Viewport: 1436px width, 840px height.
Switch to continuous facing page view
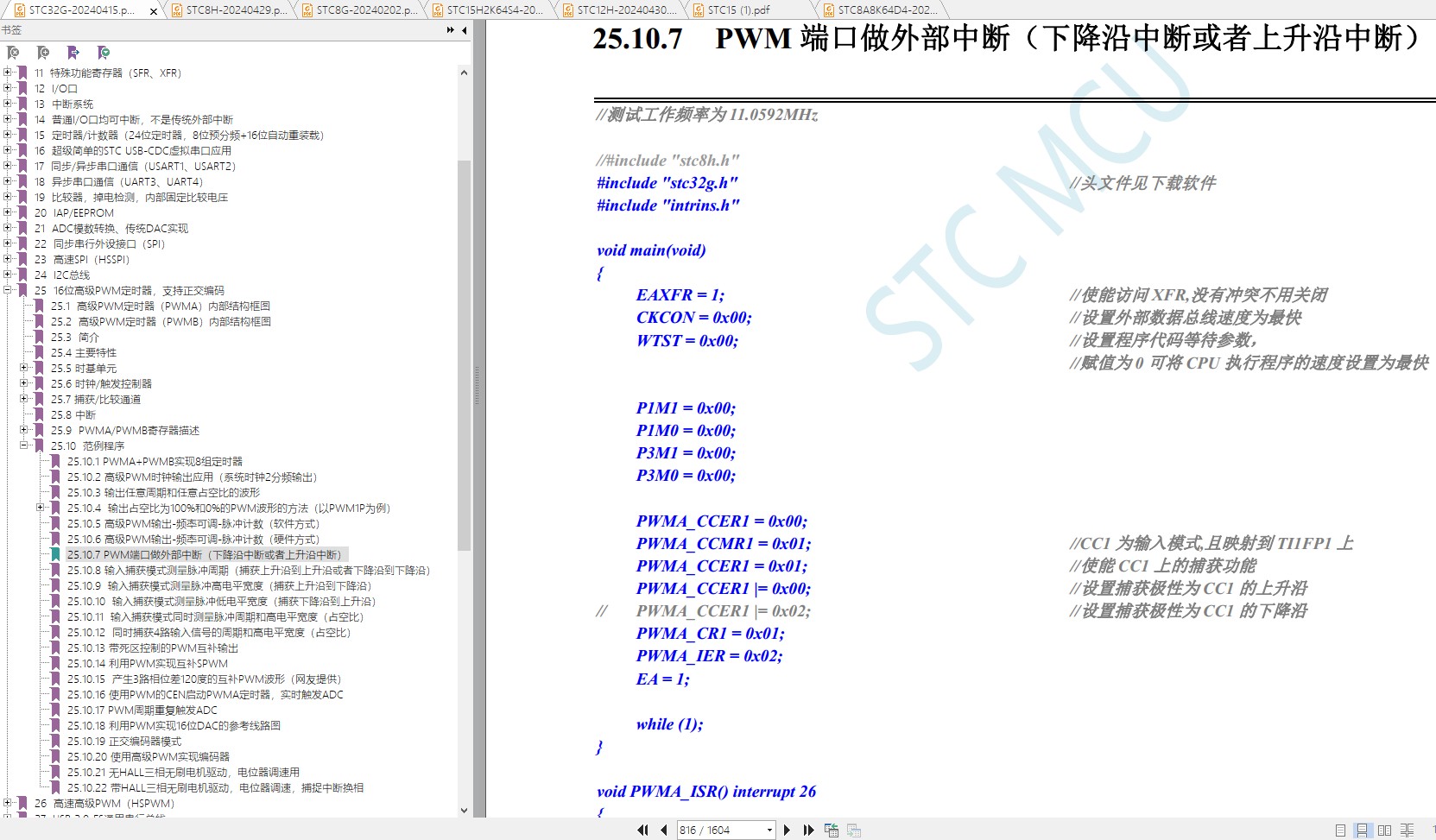pyautogui.click(x=1407, y=830)
